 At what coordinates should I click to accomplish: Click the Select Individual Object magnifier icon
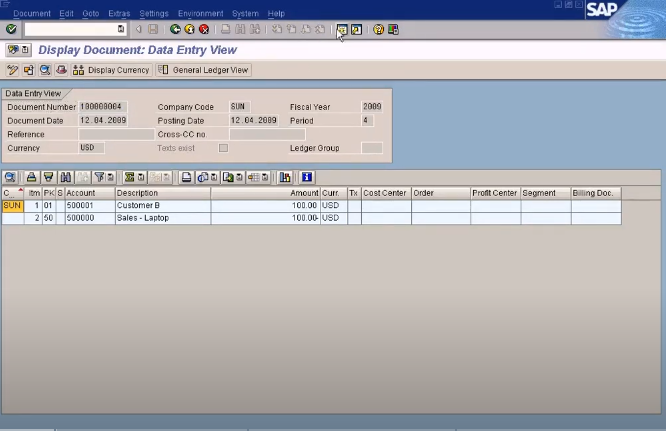[45, 70]
